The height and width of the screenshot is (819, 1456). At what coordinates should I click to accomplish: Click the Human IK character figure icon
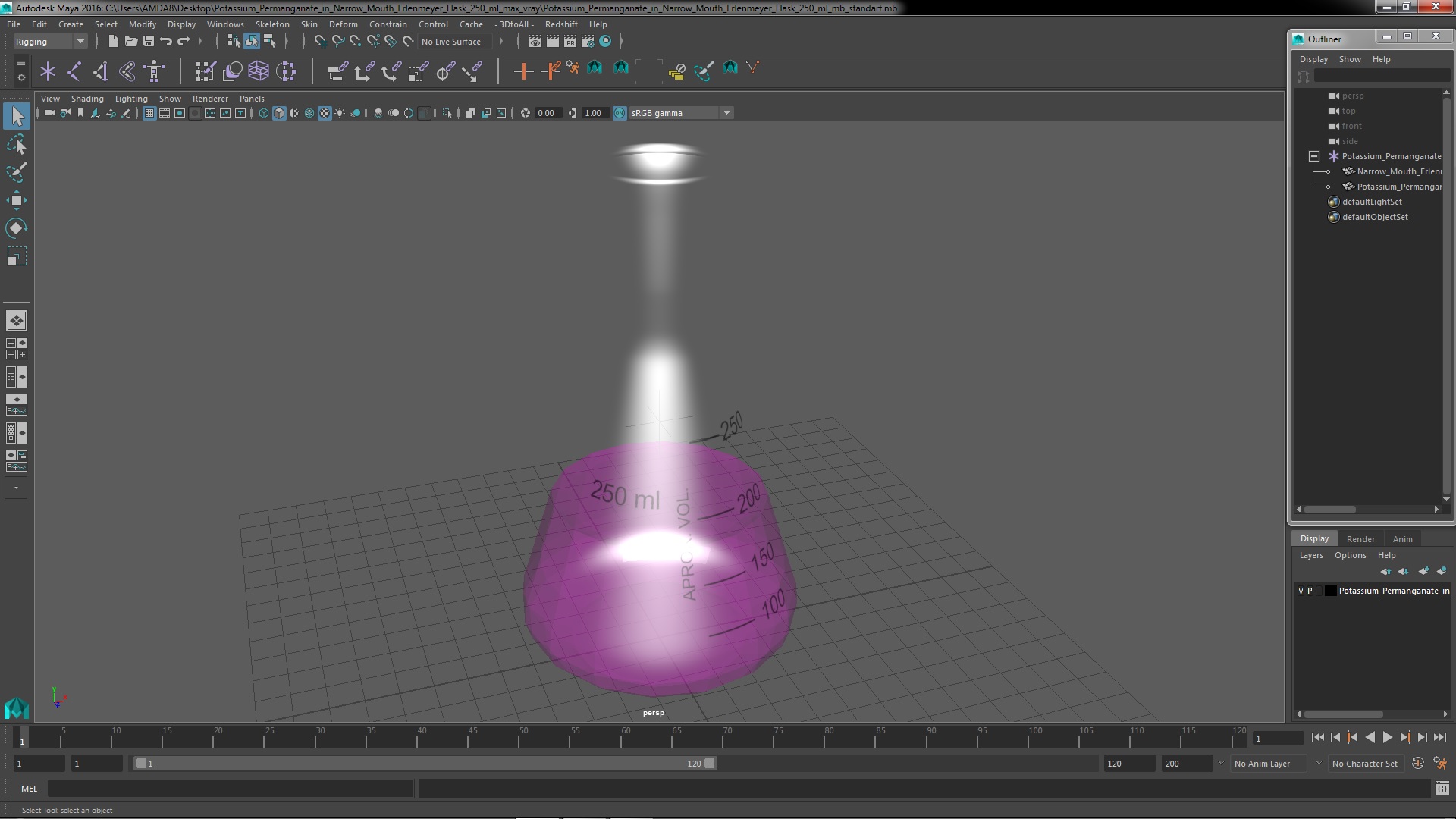tap(154, 71)
